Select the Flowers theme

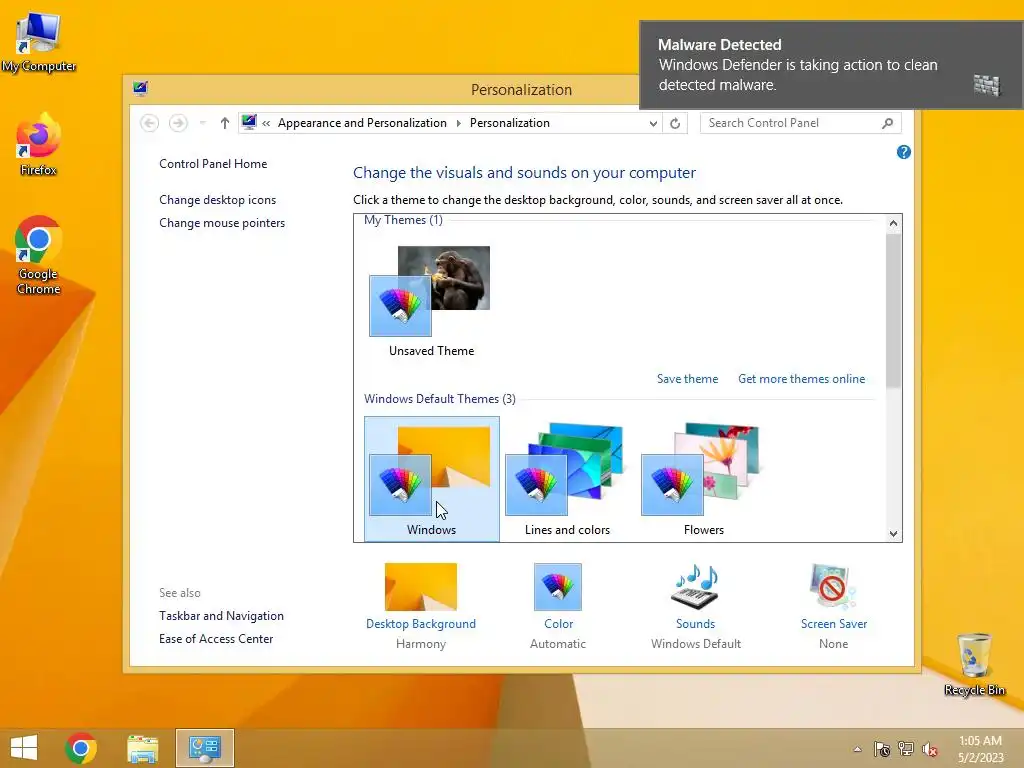703,479
